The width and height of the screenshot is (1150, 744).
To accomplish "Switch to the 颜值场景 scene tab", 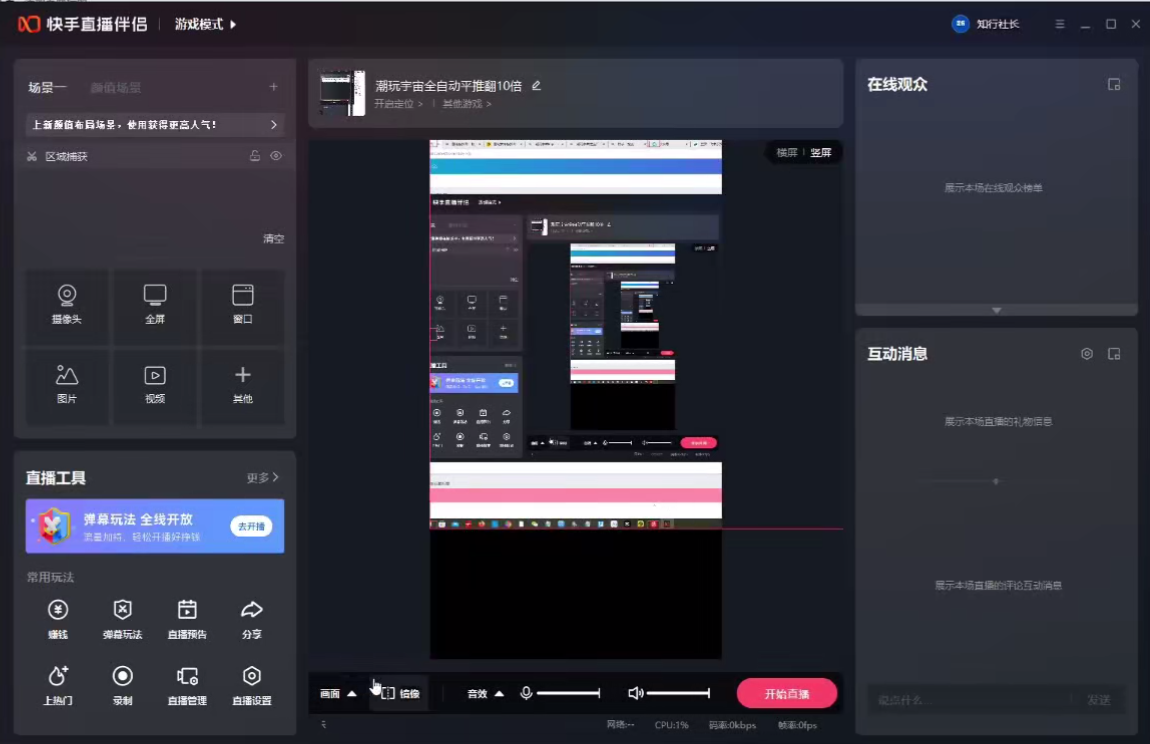I will click(115, 88).
